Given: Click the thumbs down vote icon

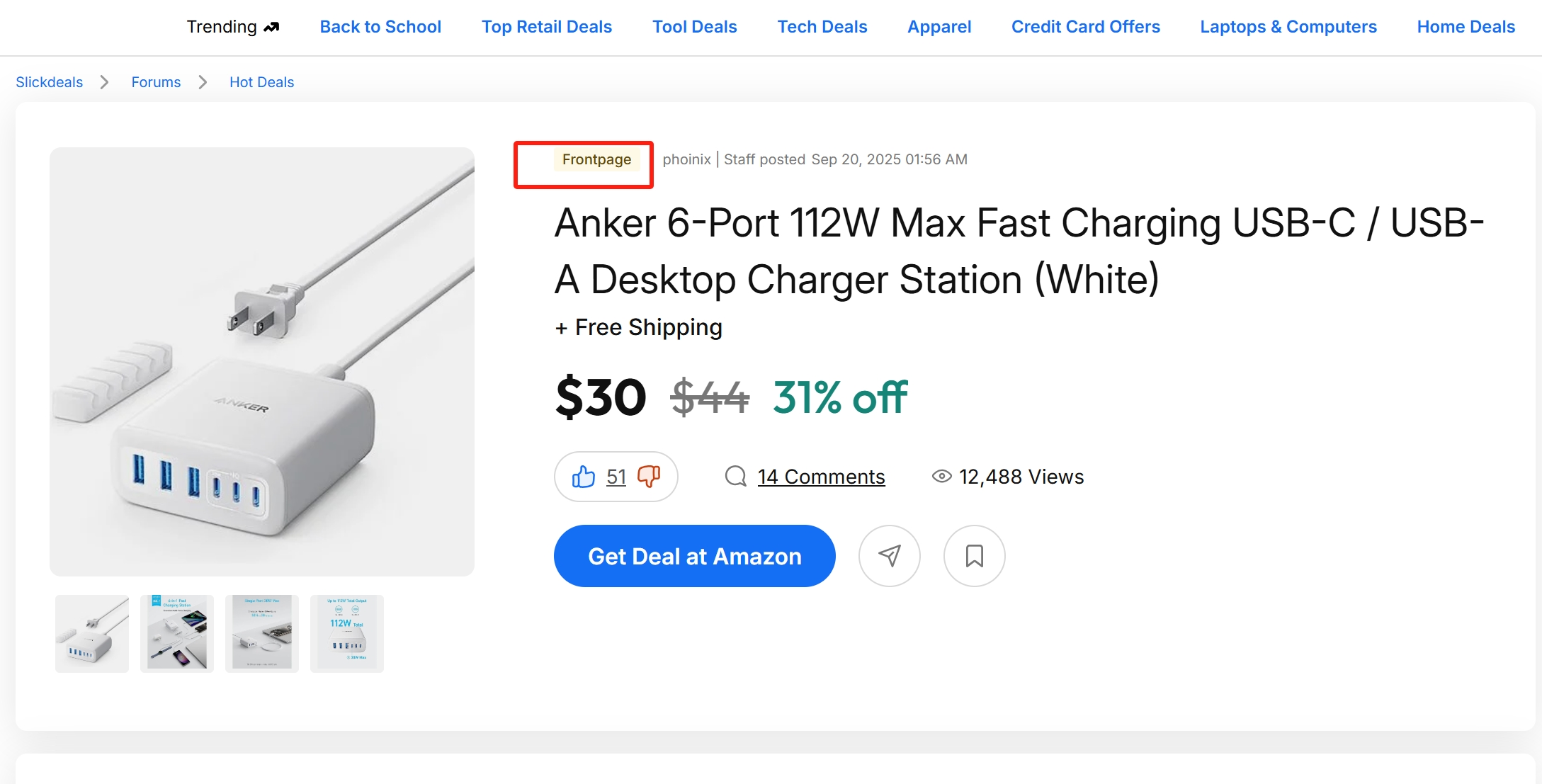Looking at the screenshot, I should (x=649, y=477).
